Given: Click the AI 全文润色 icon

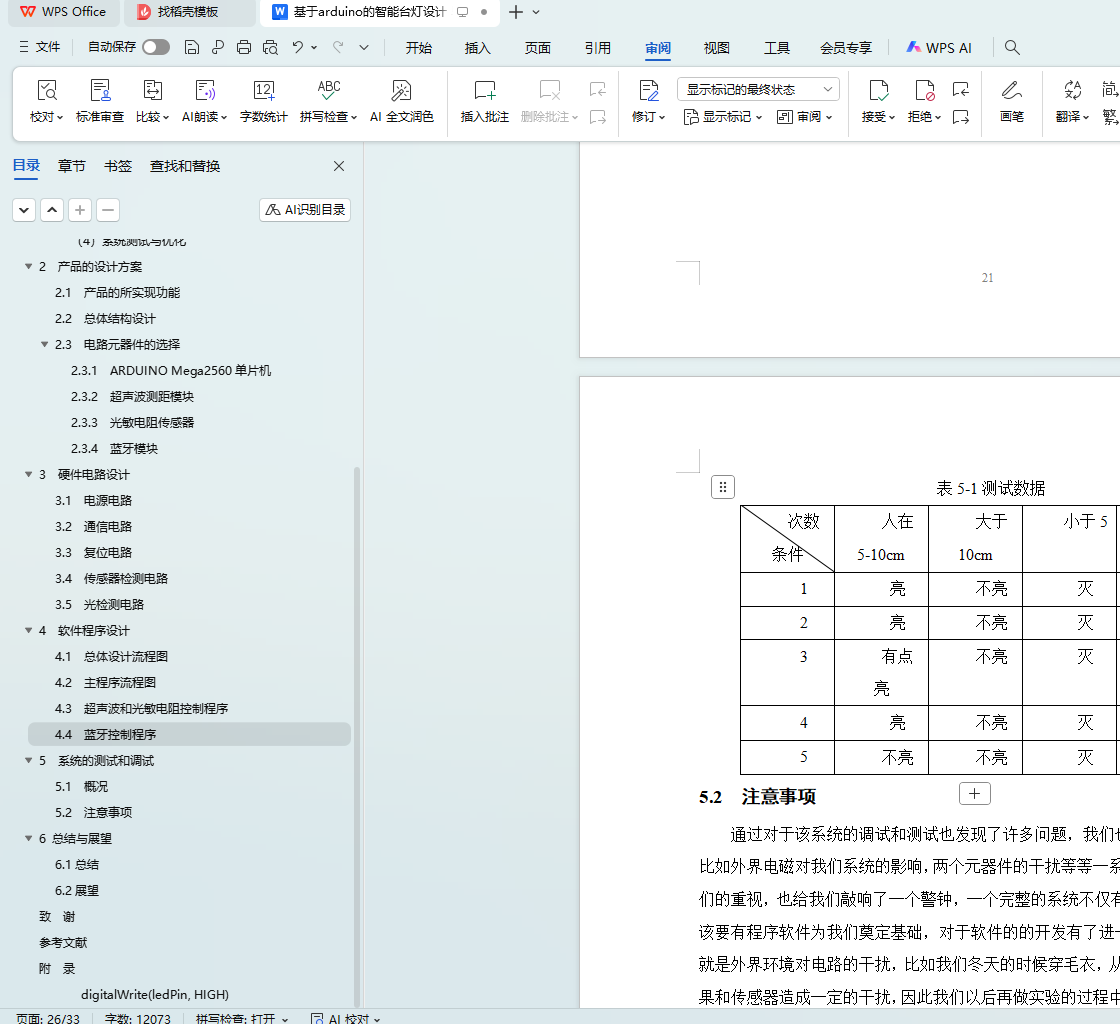Looking at the screenshot, I should [401, 92].
